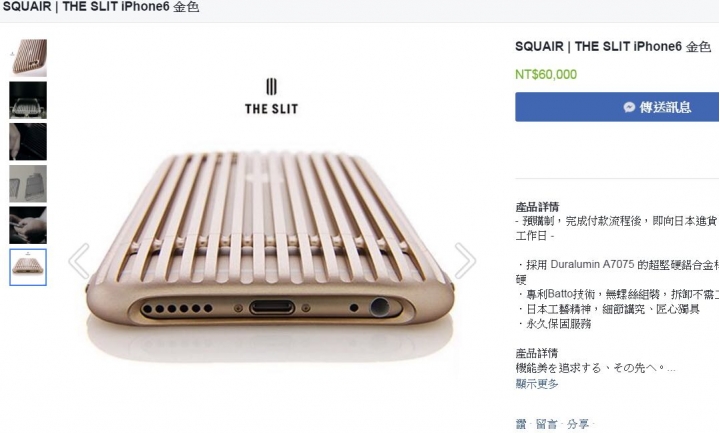
Task: Send message via 傳送訊息 button
Action: tap(617, 107)
